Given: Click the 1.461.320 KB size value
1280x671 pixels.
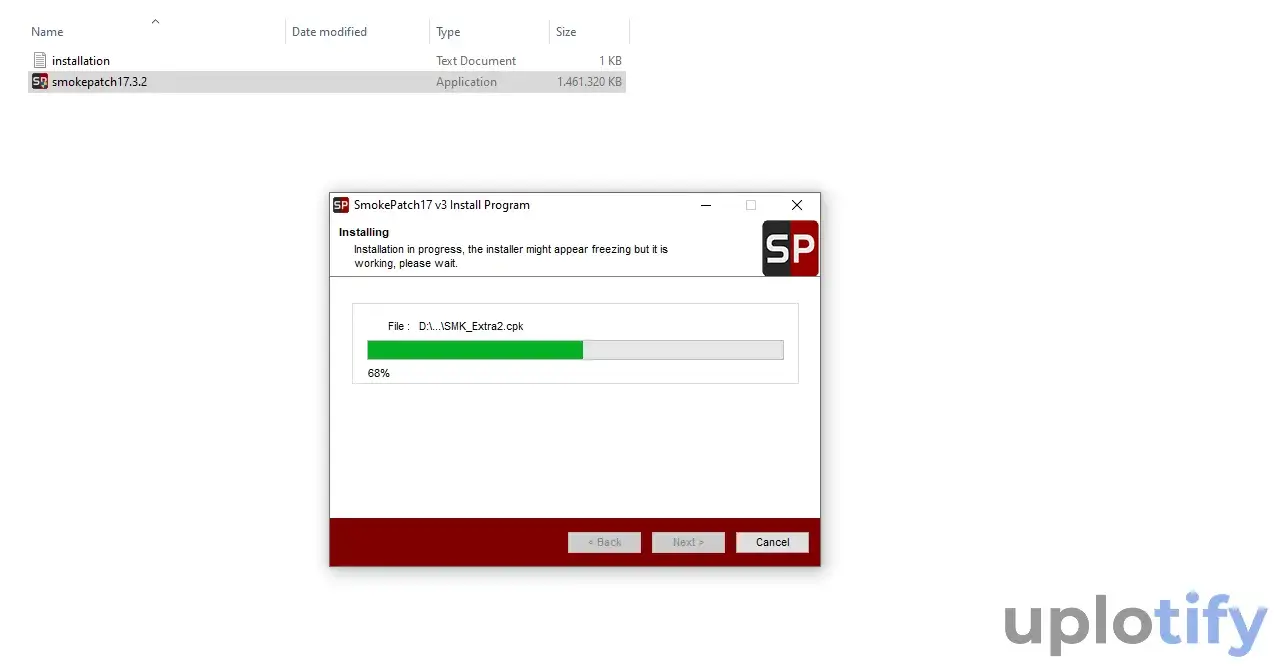Looking at the screenshot, I should pyautogui.click(x=589, y=82).
